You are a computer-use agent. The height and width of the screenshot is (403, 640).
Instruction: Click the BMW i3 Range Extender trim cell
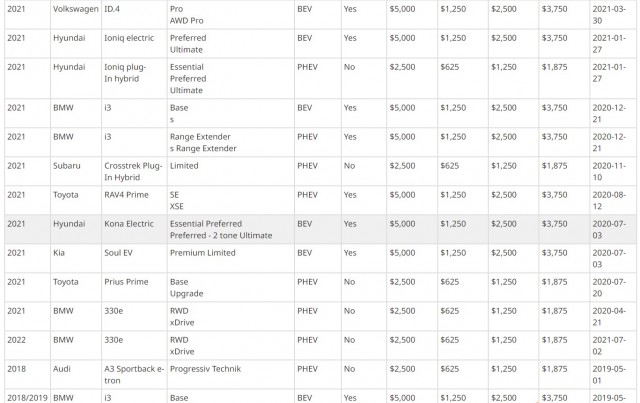pos(231,142)
